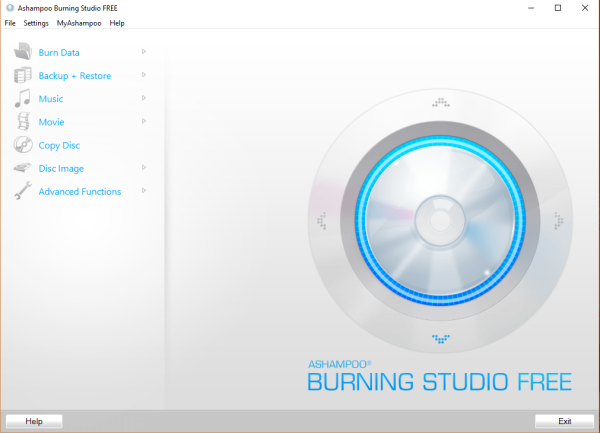This screenshot has width=600, height=433.
Task: Choose the Movie label
Action: (x=51, y=122)
